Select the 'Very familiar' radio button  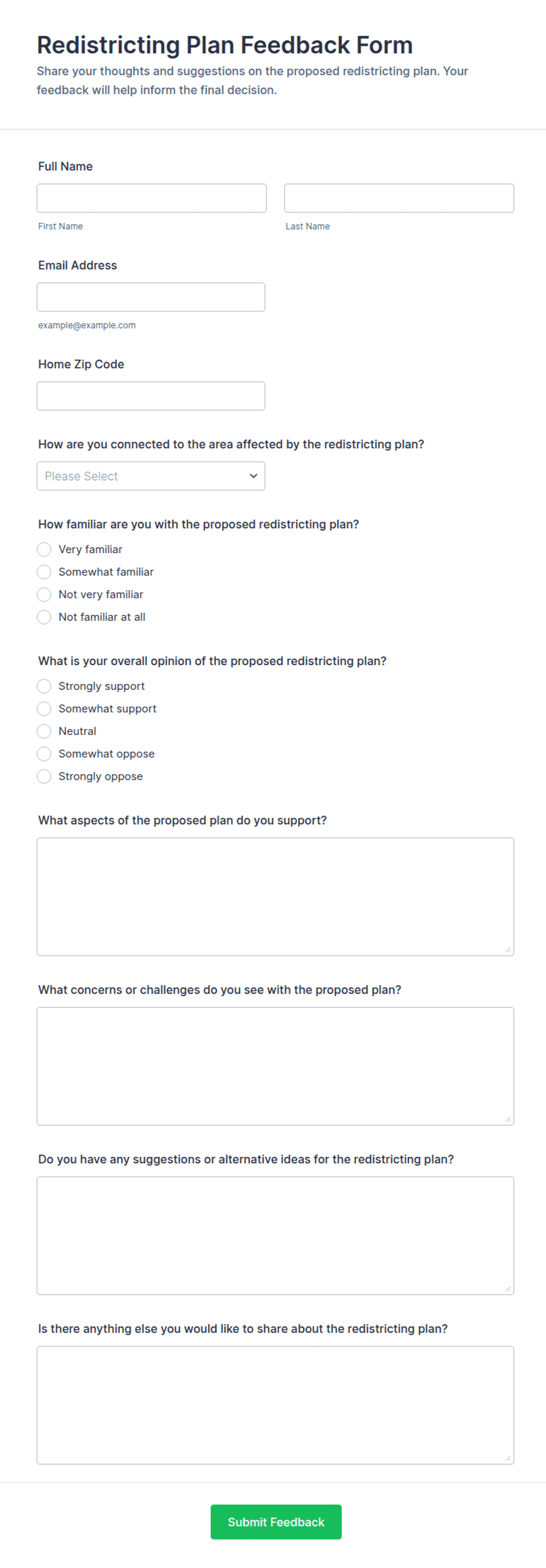44,550
